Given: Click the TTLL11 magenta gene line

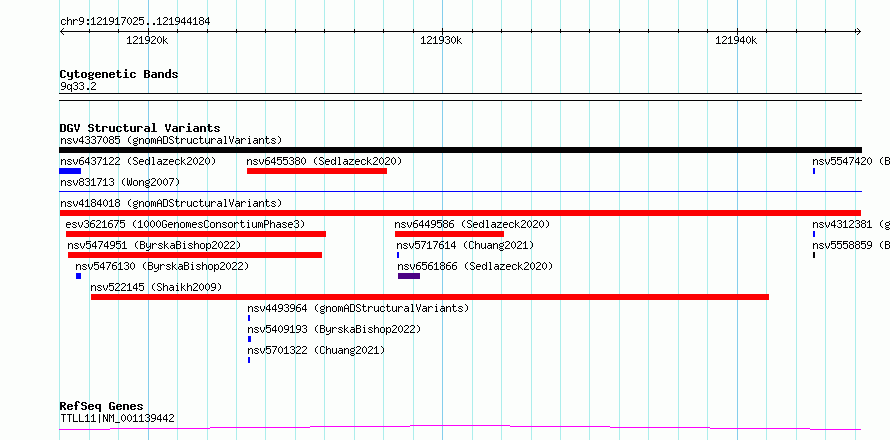Looking at the screenshot, I should pyautogui.click(x=460, y=428).
